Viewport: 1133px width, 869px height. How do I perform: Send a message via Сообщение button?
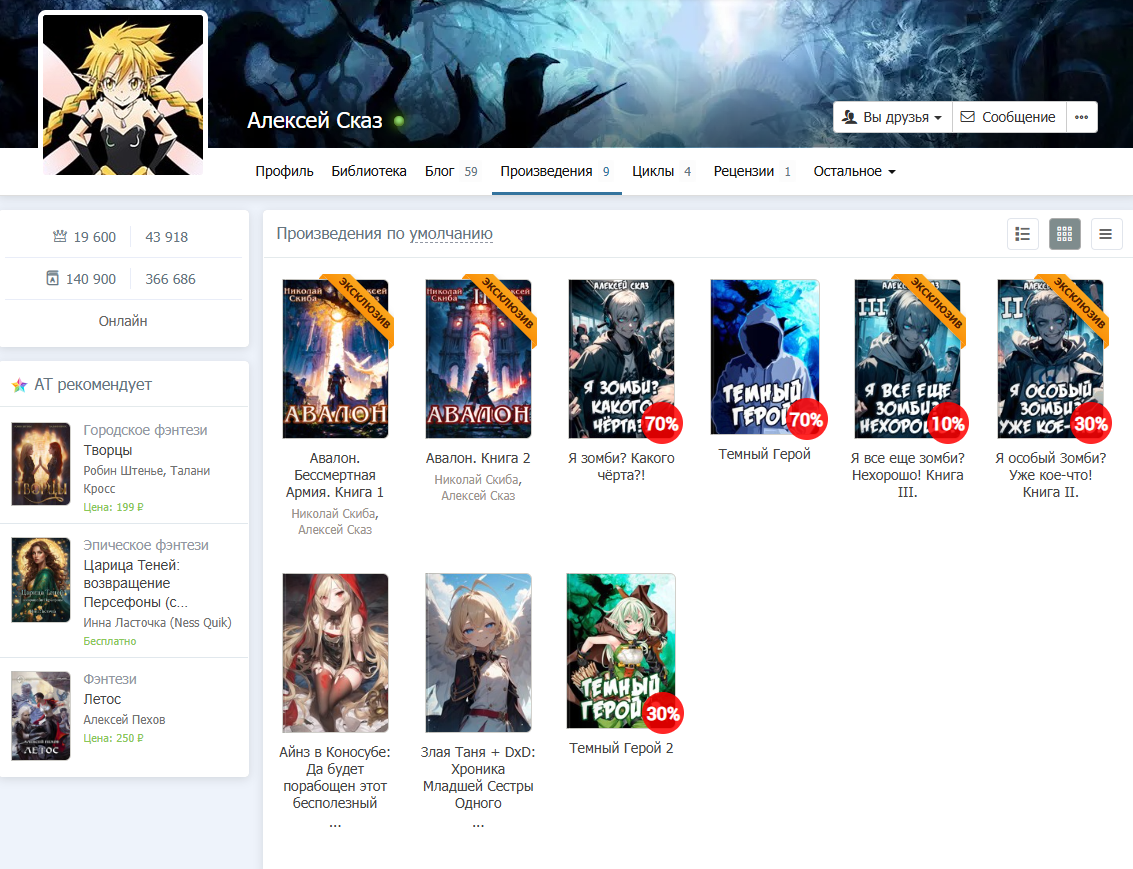pyautogui.click(x=1009, y=117)
